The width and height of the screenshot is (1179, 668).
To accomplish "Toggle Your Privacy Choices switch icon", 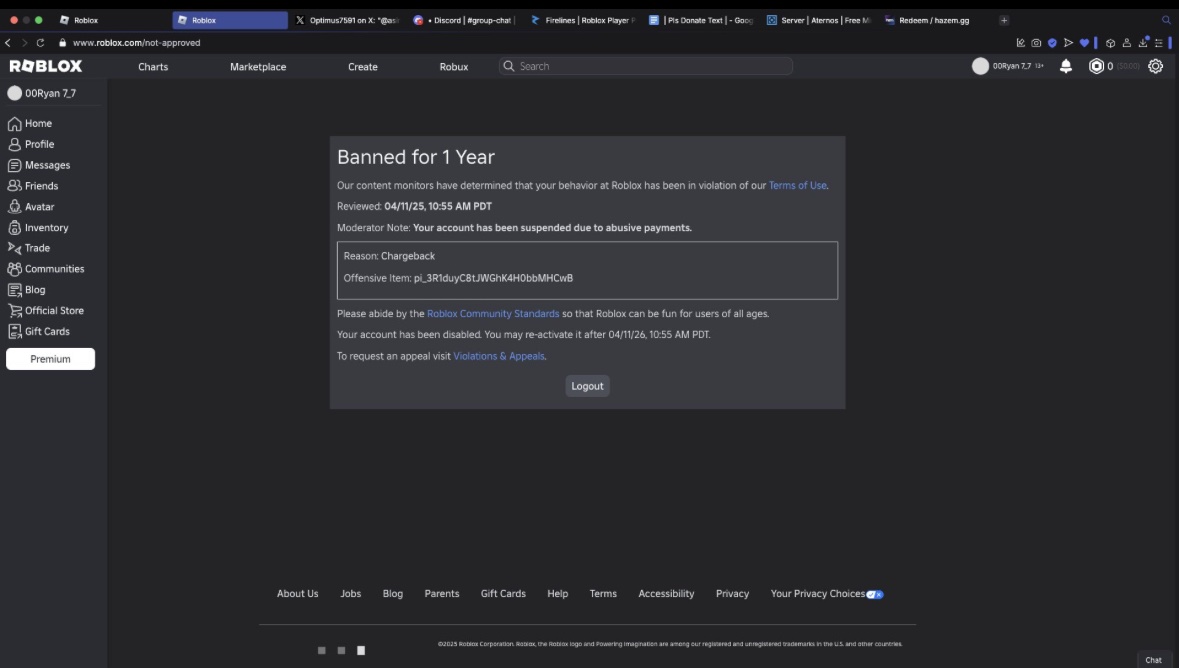I will point(874,594).
